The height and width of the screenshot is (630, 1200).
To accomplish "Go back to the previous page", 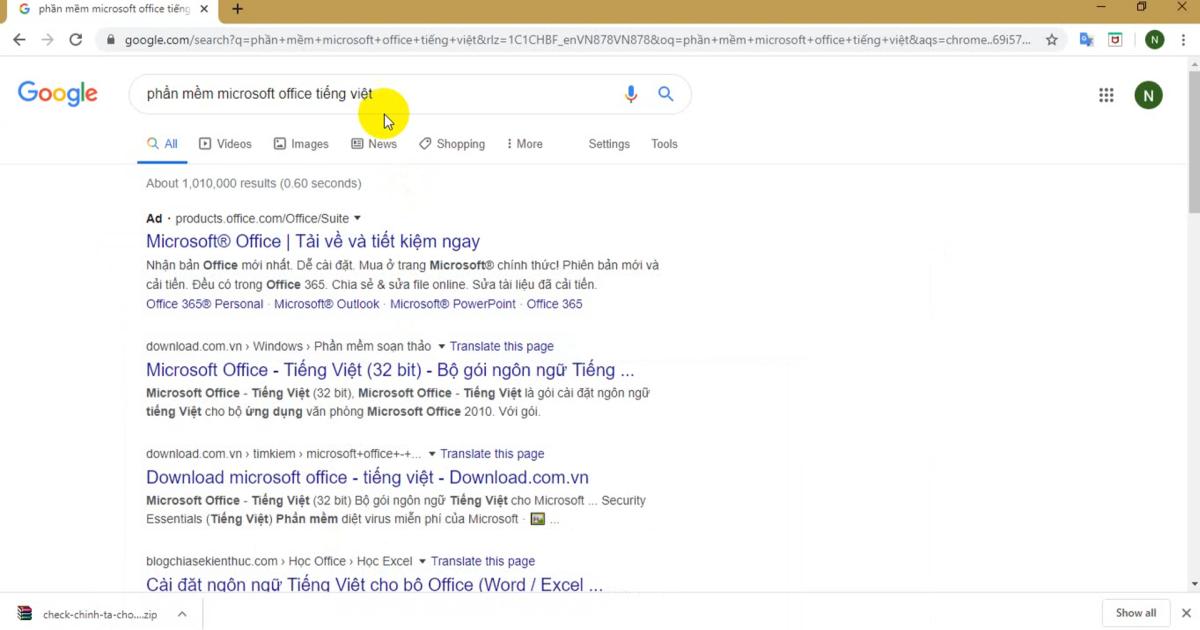I will [x=19, y=40].
